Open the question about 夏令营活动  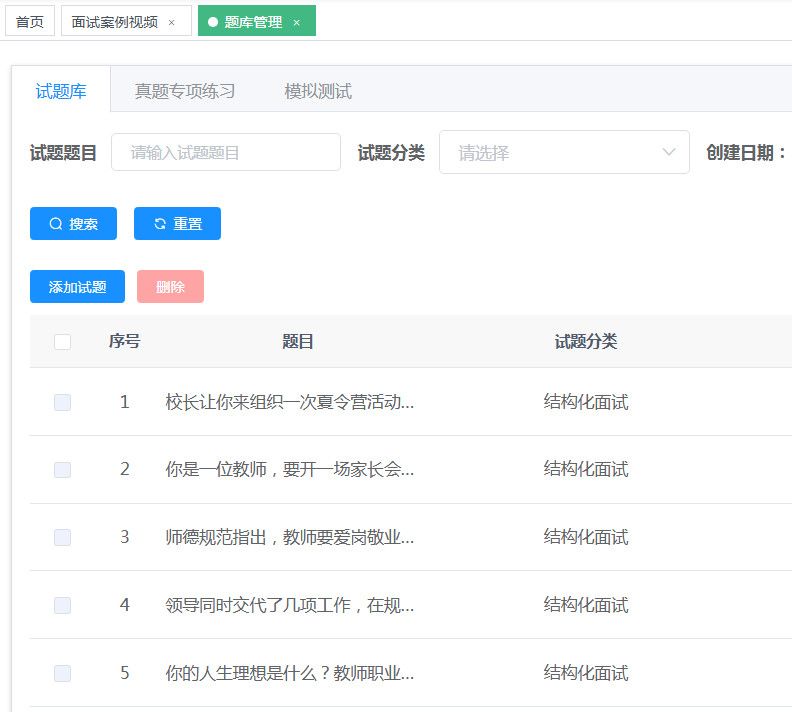(289, 402)
